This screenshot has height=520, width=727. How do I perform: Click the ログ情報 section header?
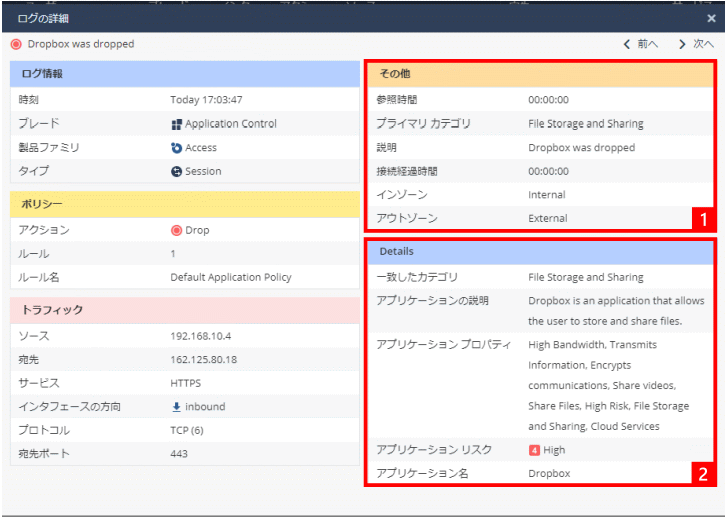click(x=185, y=74)
